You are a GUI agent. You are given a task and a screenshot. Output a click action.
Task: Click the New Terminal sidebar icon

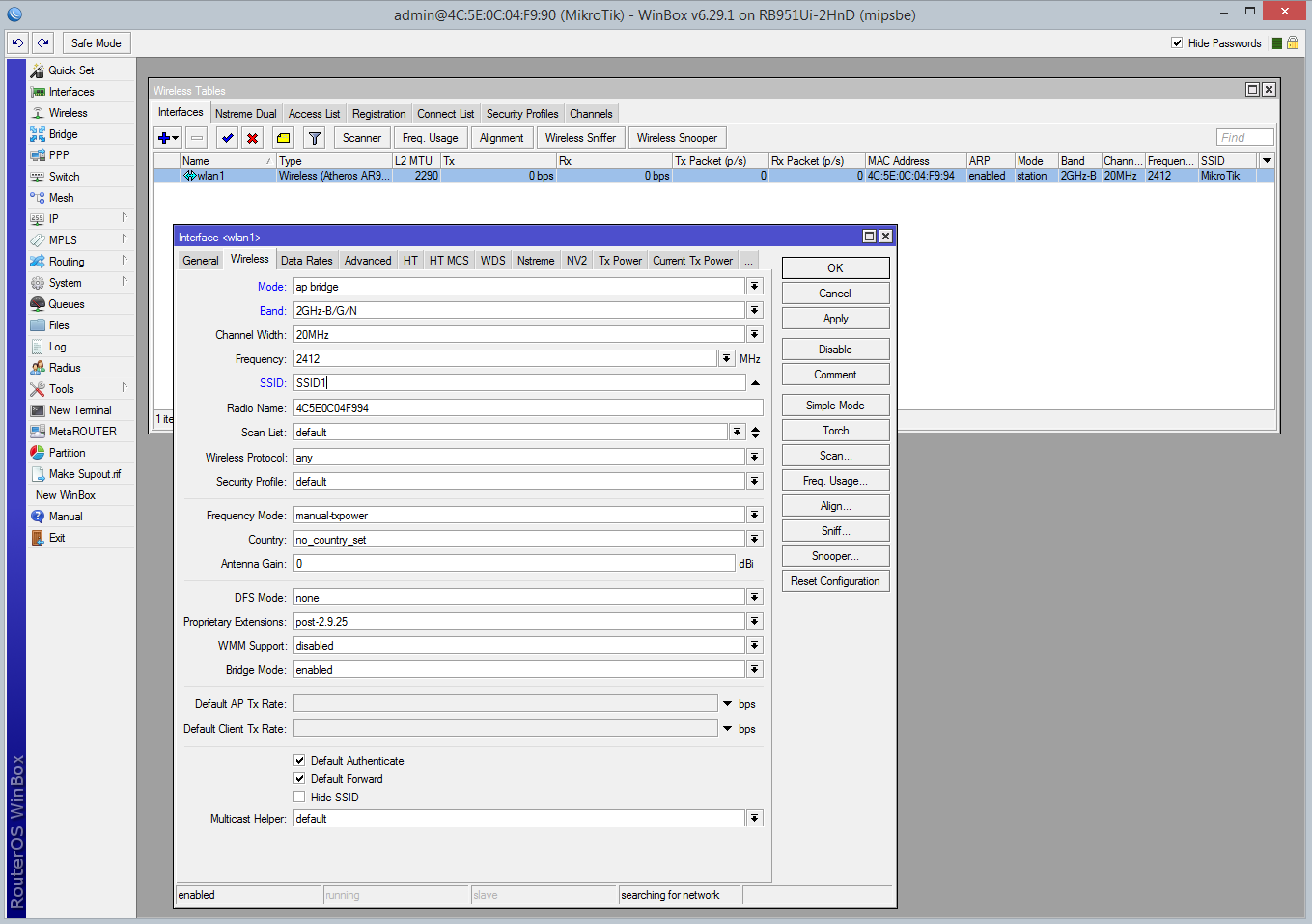pyautogui.click(x=38, y=410)
